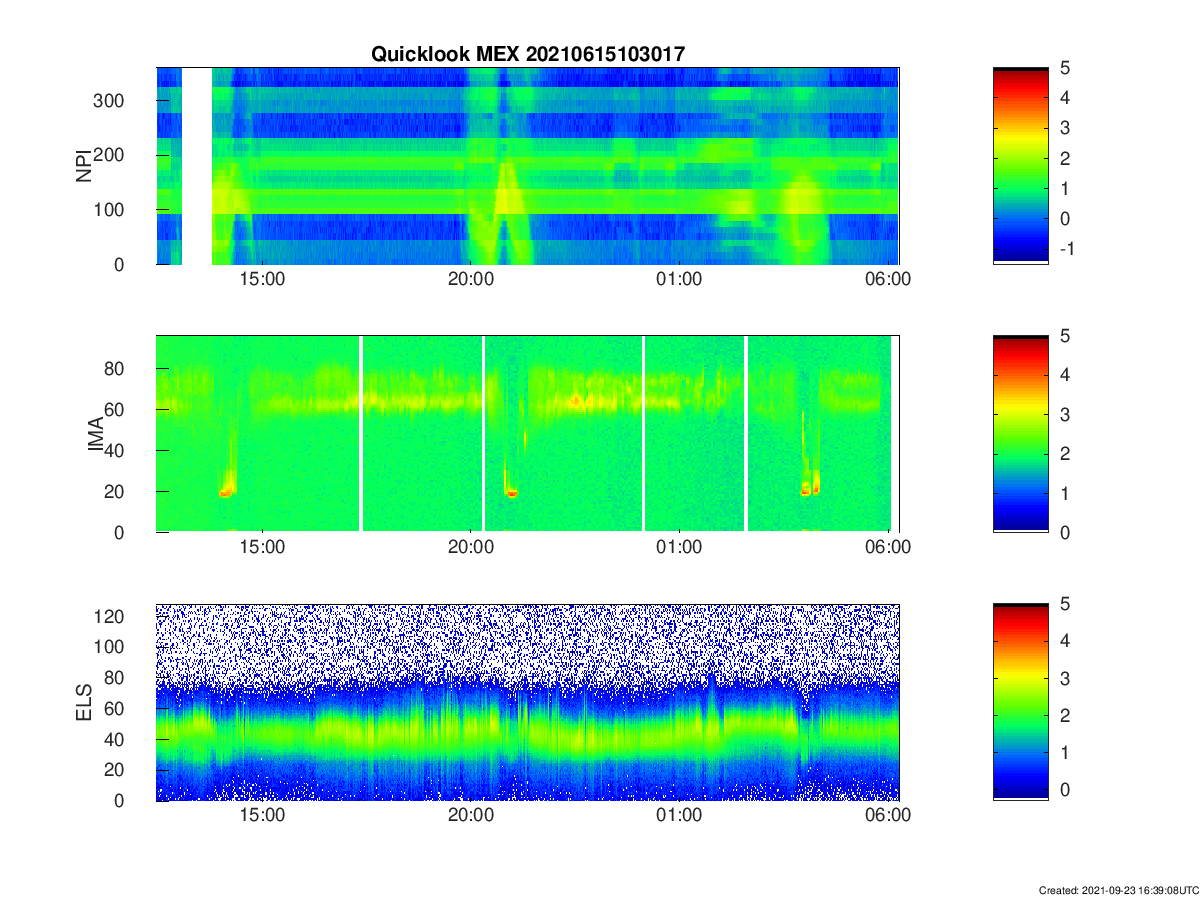Click the NPI spectrogram panel

coord(527,166)
